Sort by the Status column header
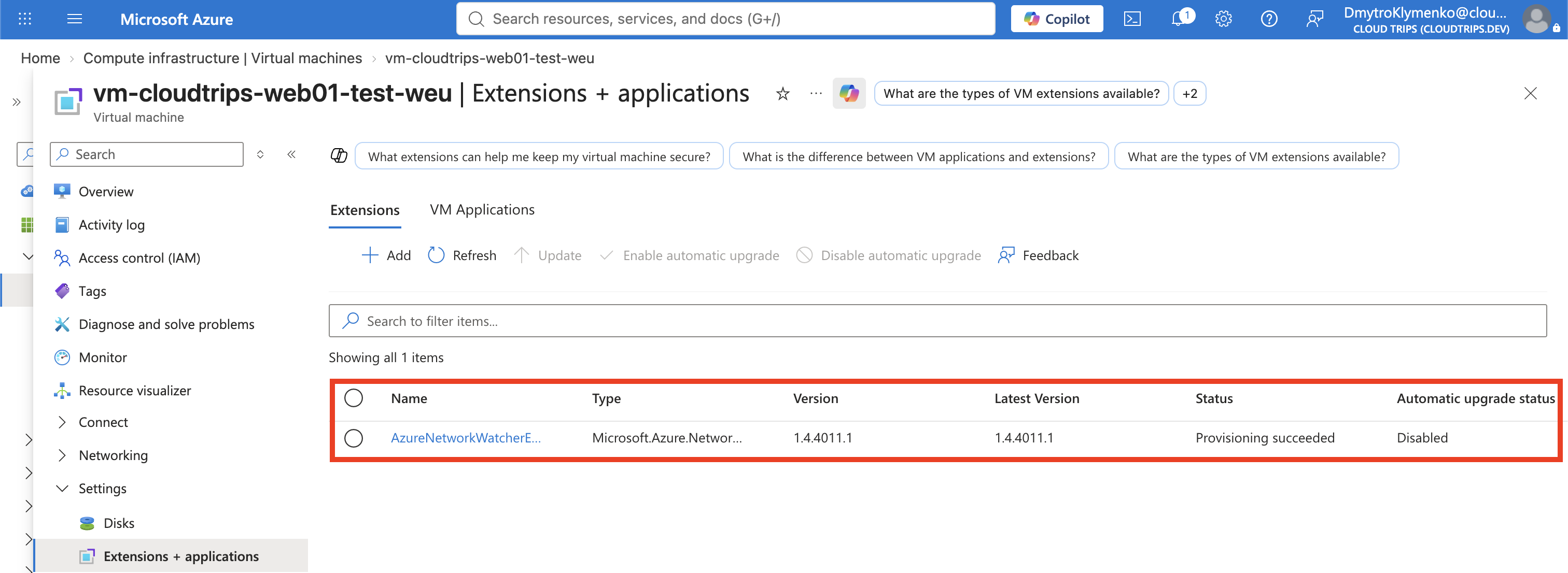The width and height of the screenshot is (1568, 573). pyautogui.click(x=1214, y=398)
